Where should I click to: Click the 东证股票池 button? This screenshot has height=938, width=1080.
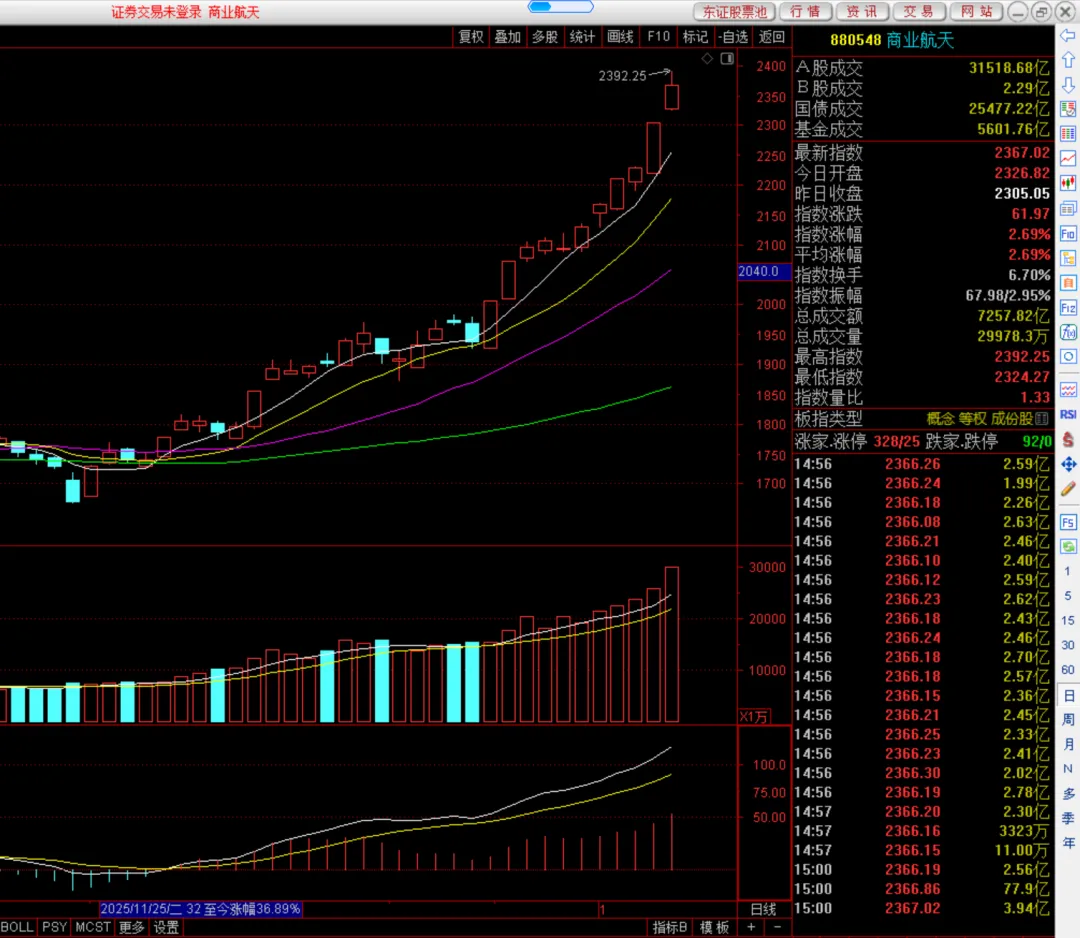coord(734,12)
